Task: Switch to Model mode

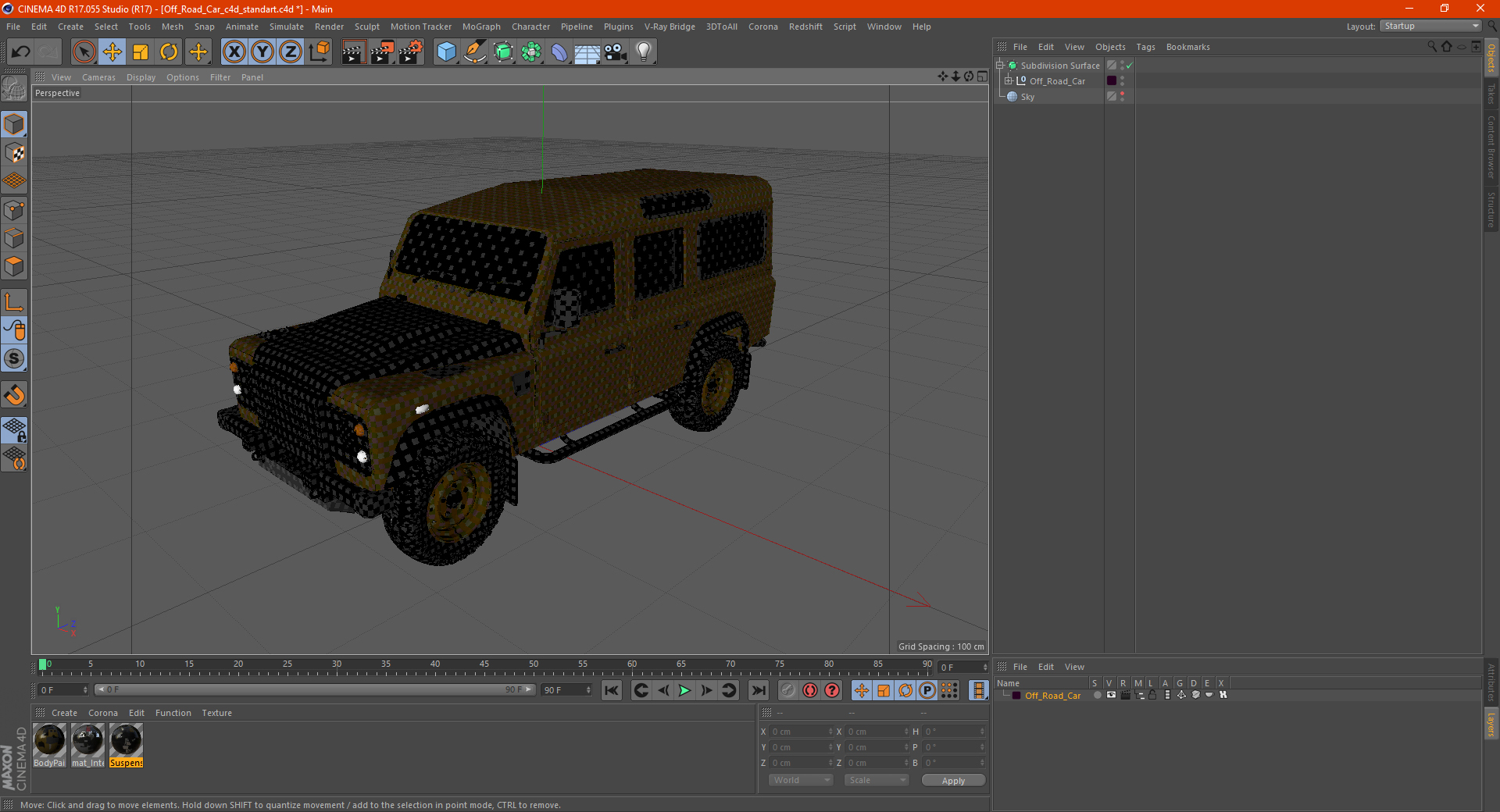Action: (x=15, y=124)
